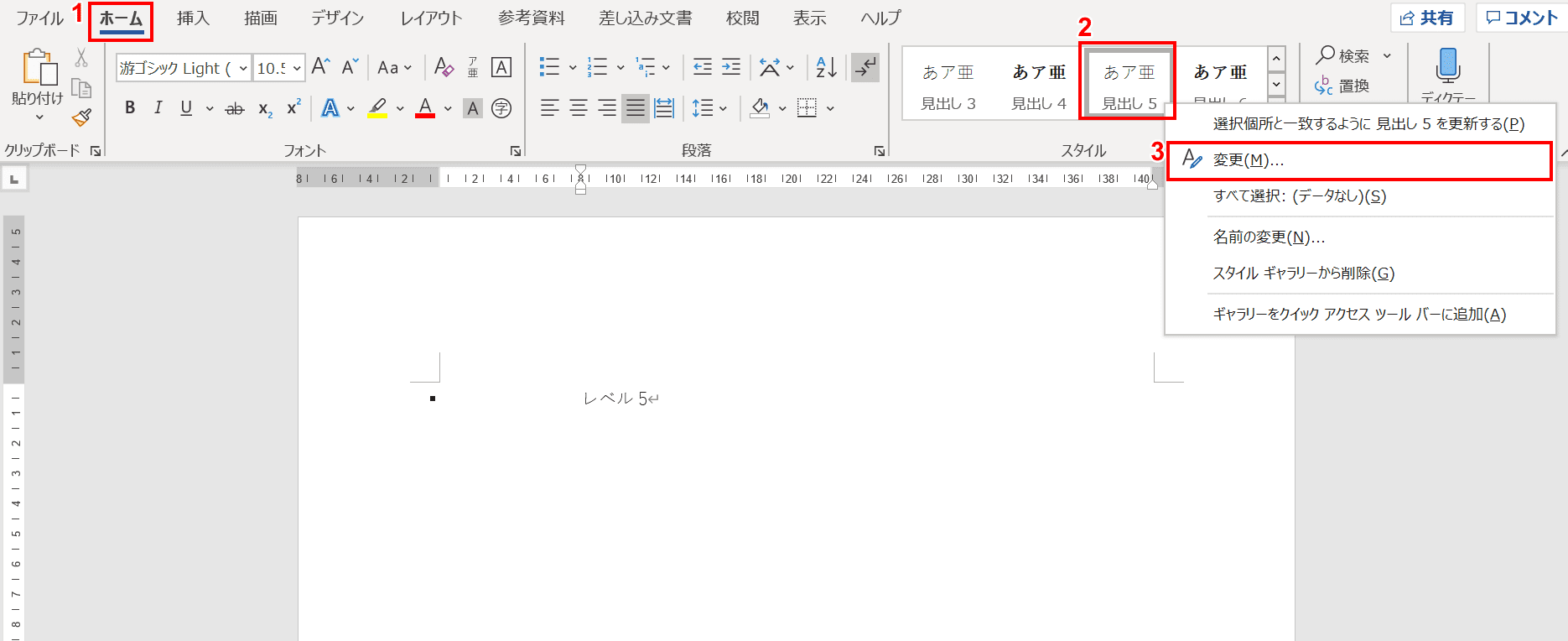1568x641 pixels.
Task: Apply yellow text highlight color
Action: pyautogui.click(x=377, y=107)
